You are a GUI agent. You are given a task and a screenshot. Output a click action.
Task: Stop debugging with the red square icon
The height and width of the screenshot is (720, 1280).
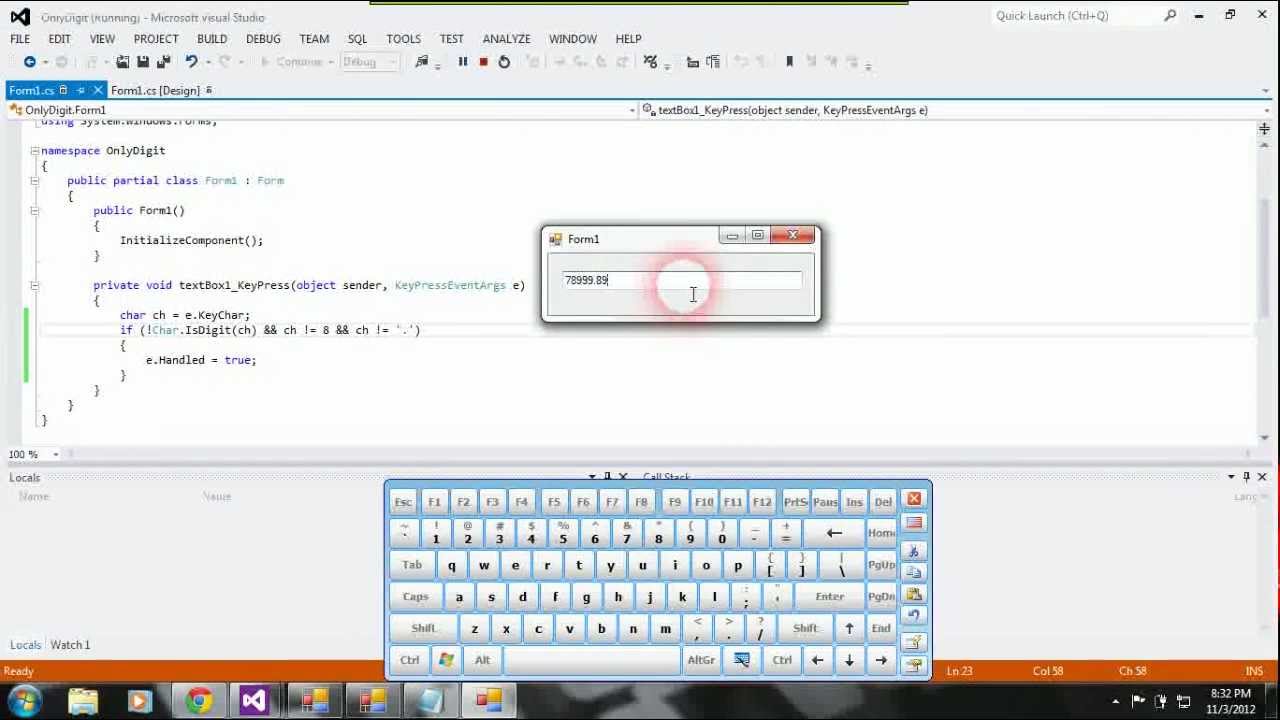483,62
